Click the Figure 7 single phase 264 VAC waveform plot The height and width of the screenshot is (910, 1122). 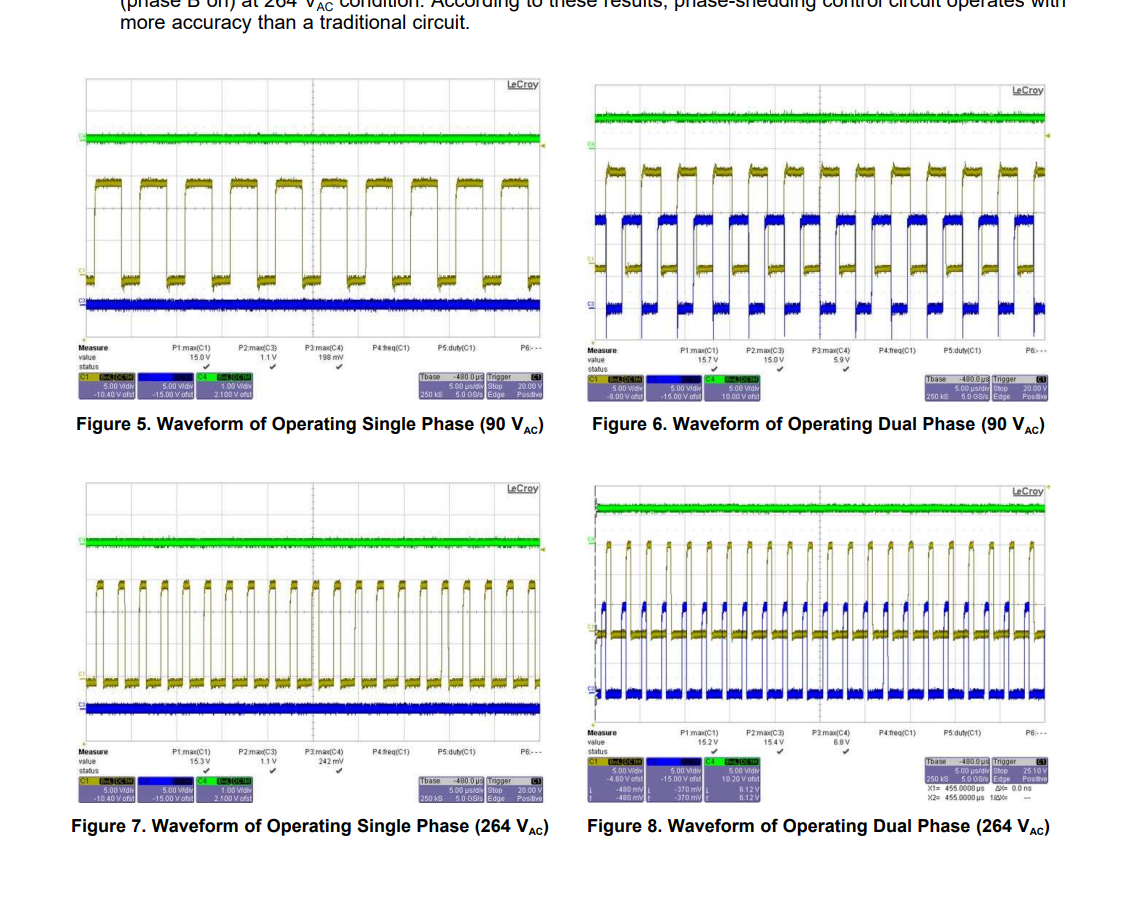313,612
